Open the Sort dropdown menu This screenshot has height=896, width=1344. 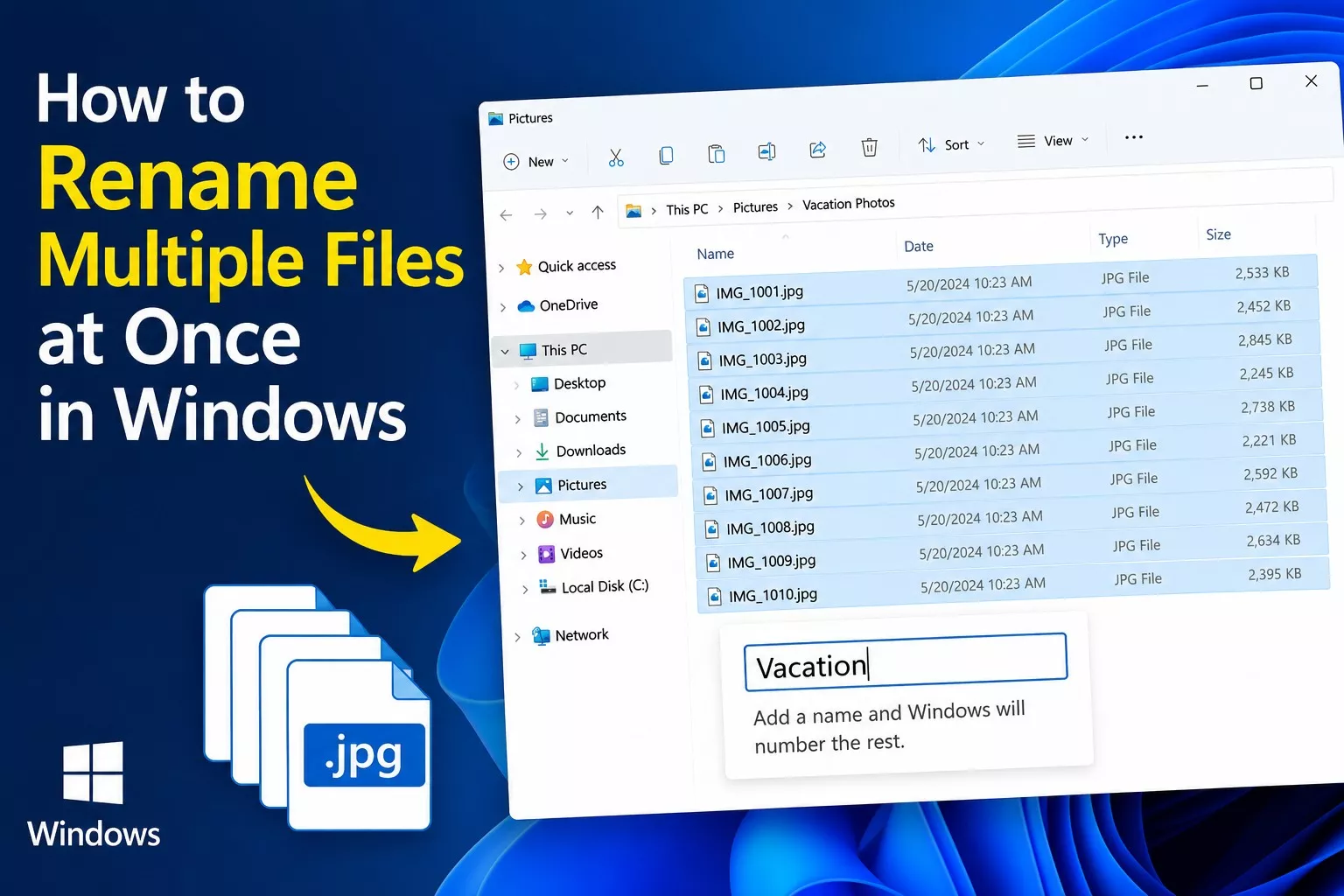click(951, 144)
